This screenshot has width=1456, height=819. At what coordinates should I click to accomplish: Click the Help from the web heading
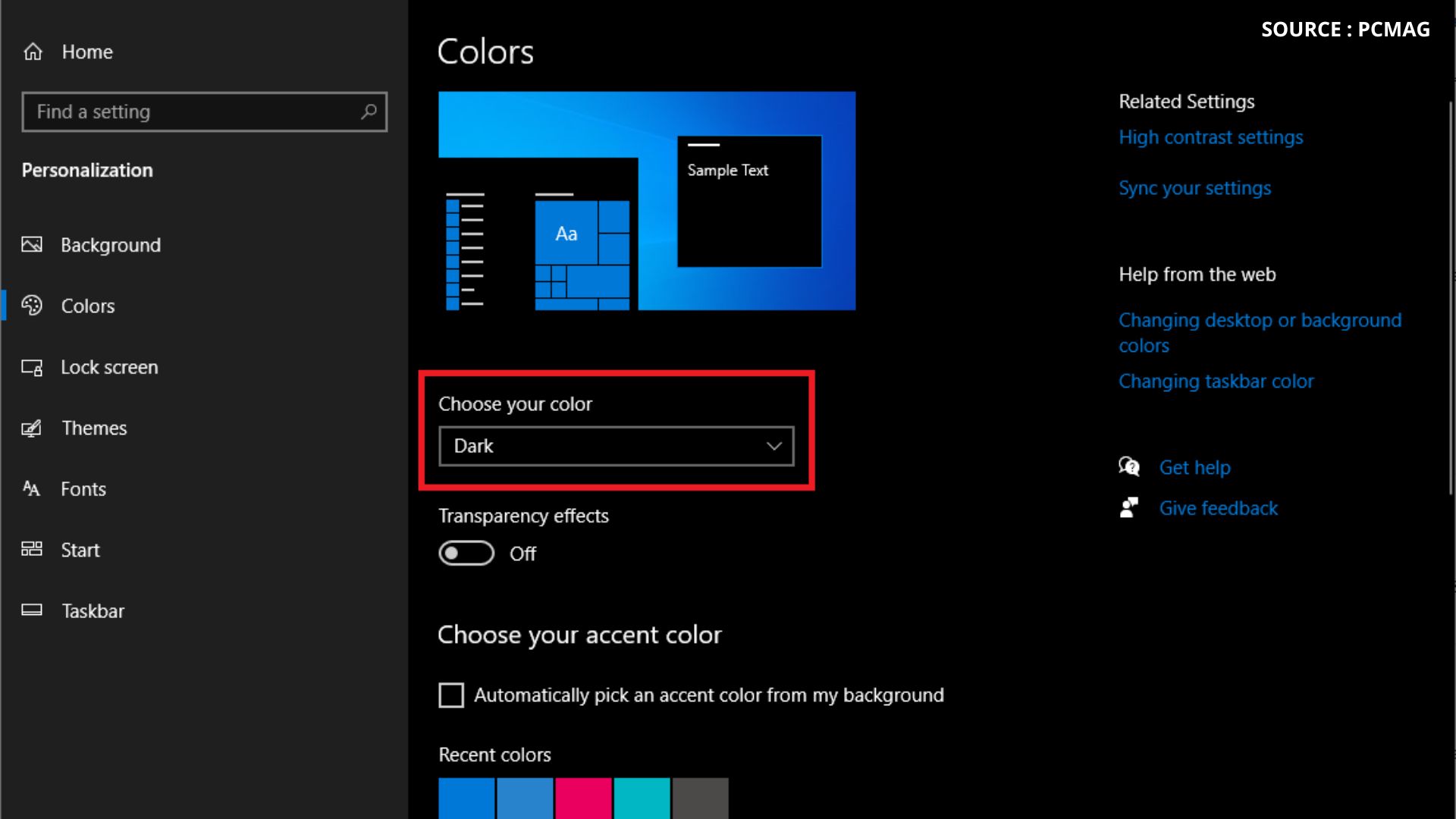click(1197, 275)
